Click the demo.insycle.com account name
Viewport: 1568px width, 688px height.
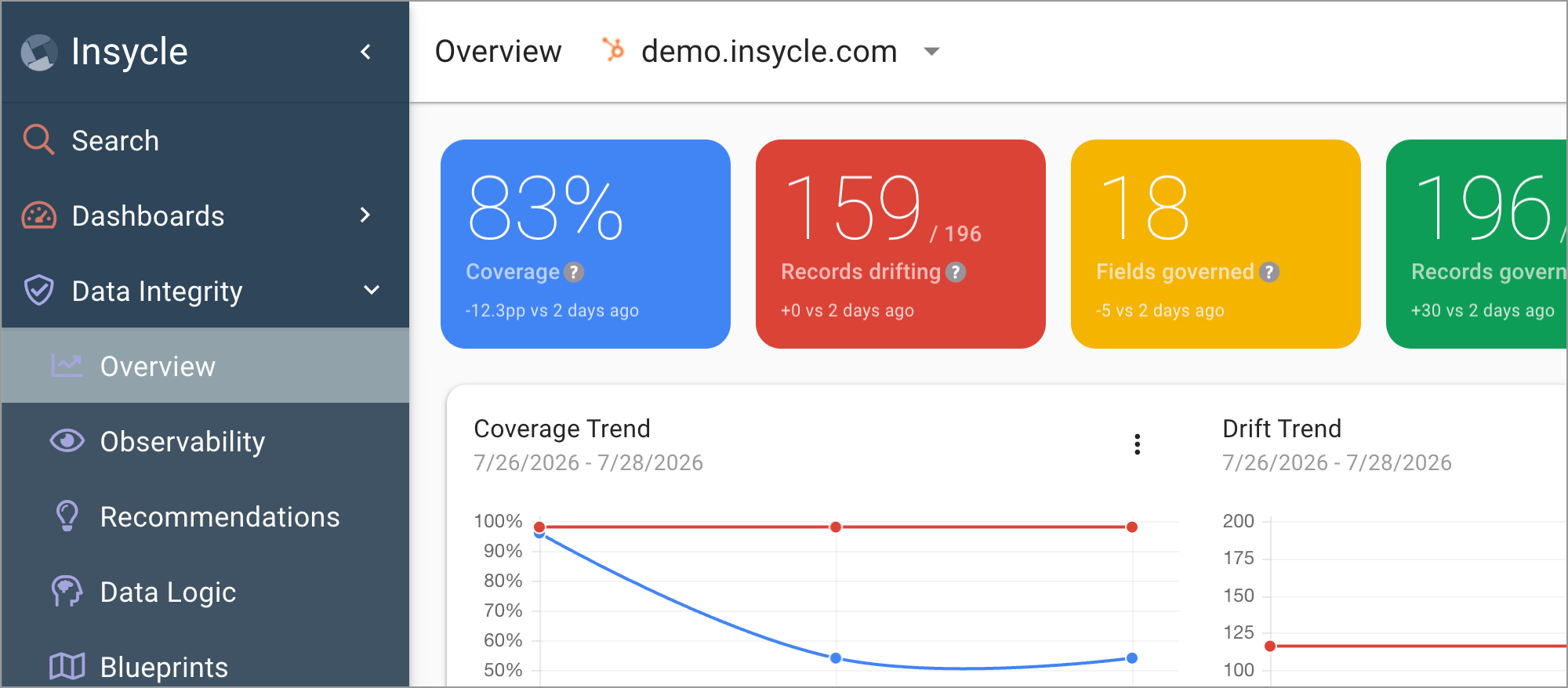pyautogui.click(x=769, y=52)
